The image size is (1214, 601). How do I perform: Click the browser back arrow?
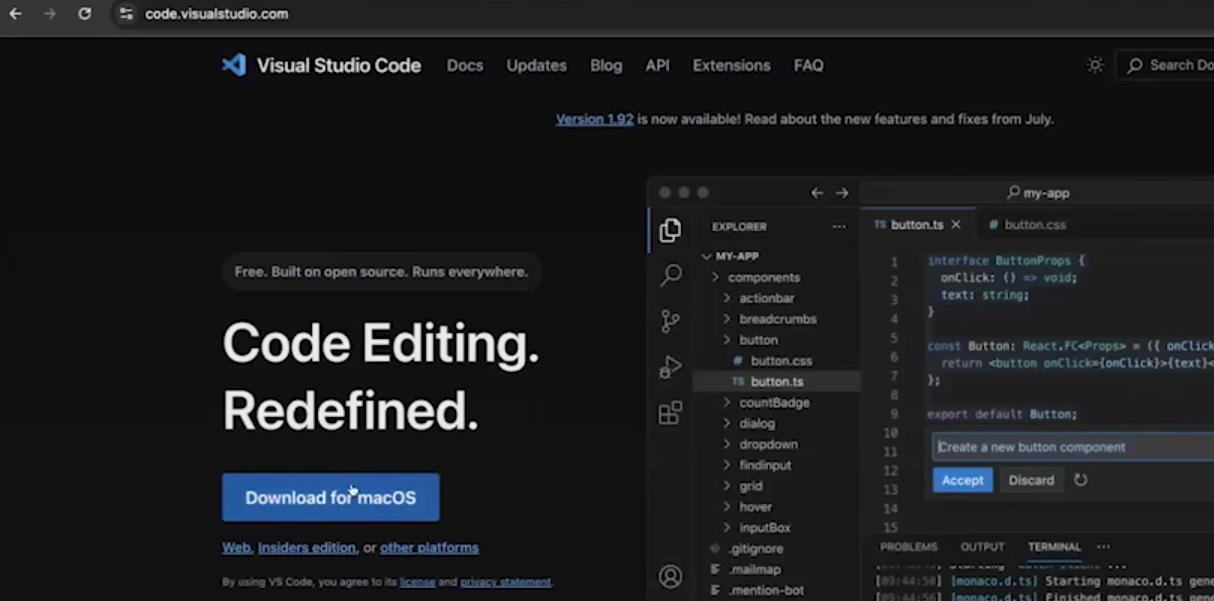(15, 14)
